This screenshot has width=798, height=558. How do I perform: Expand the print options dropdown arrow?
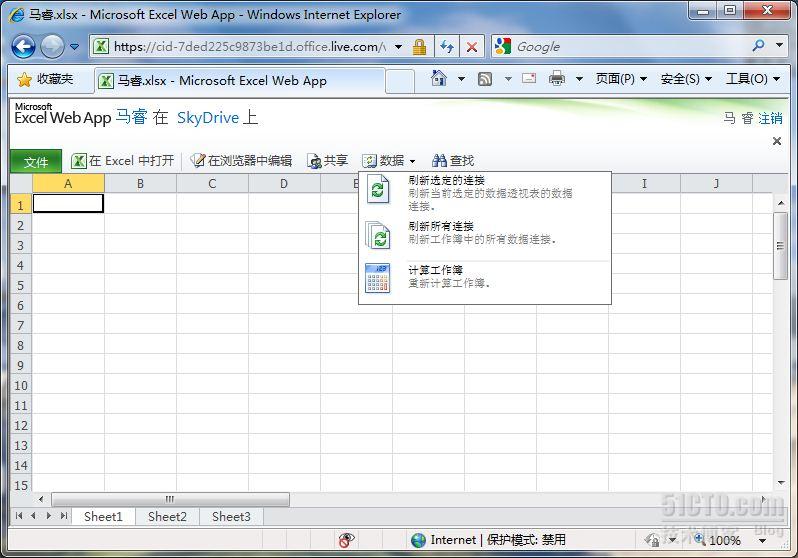[579, 79]
